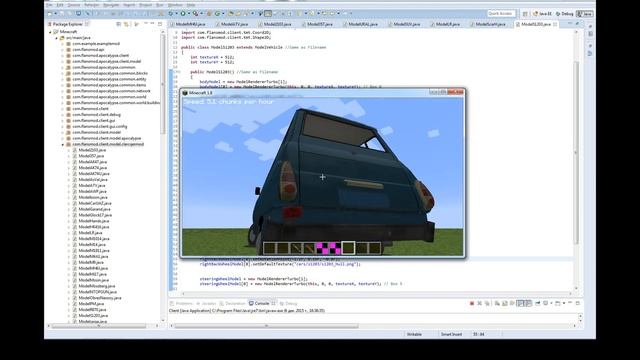640x360 pixels.
Task: Switch to the Java EE perspective
Action: [542, 14]
